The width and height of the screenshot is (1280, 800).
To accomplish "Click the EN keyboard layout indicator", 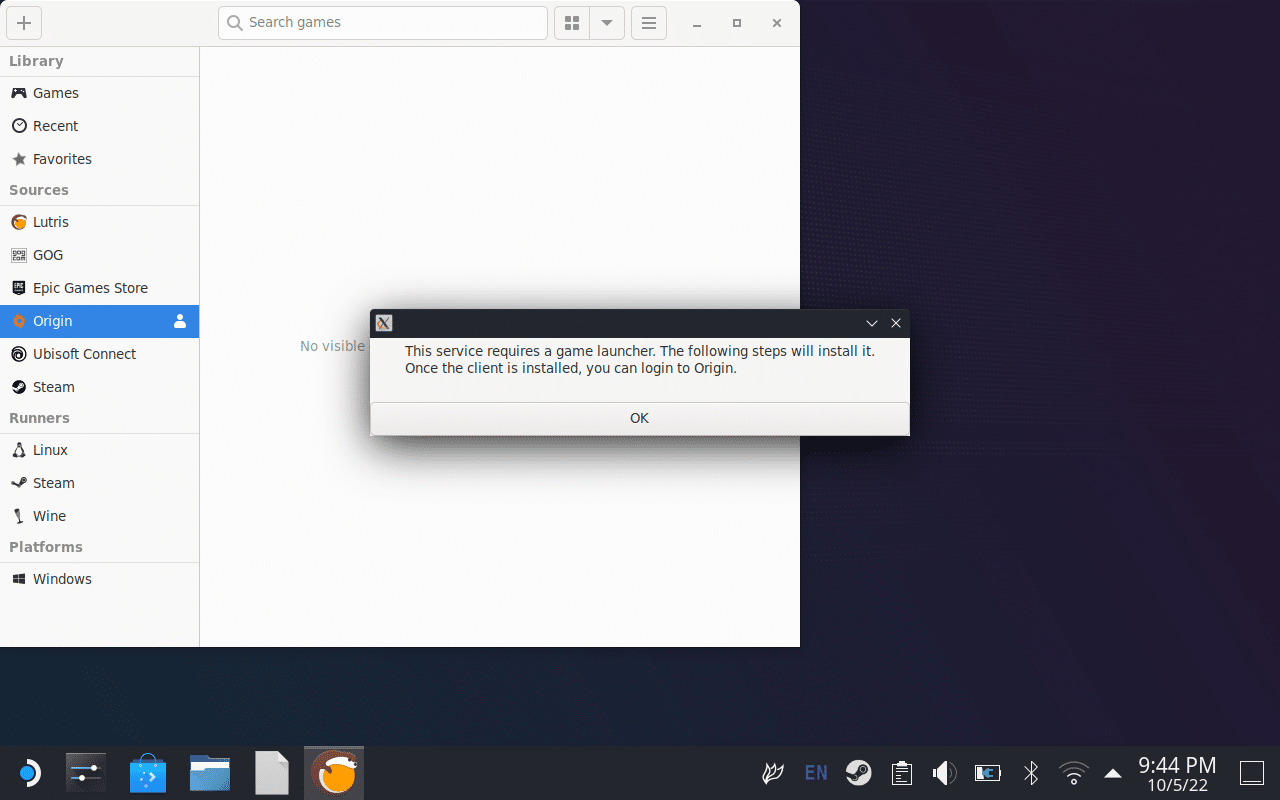I will click(816, 773).
